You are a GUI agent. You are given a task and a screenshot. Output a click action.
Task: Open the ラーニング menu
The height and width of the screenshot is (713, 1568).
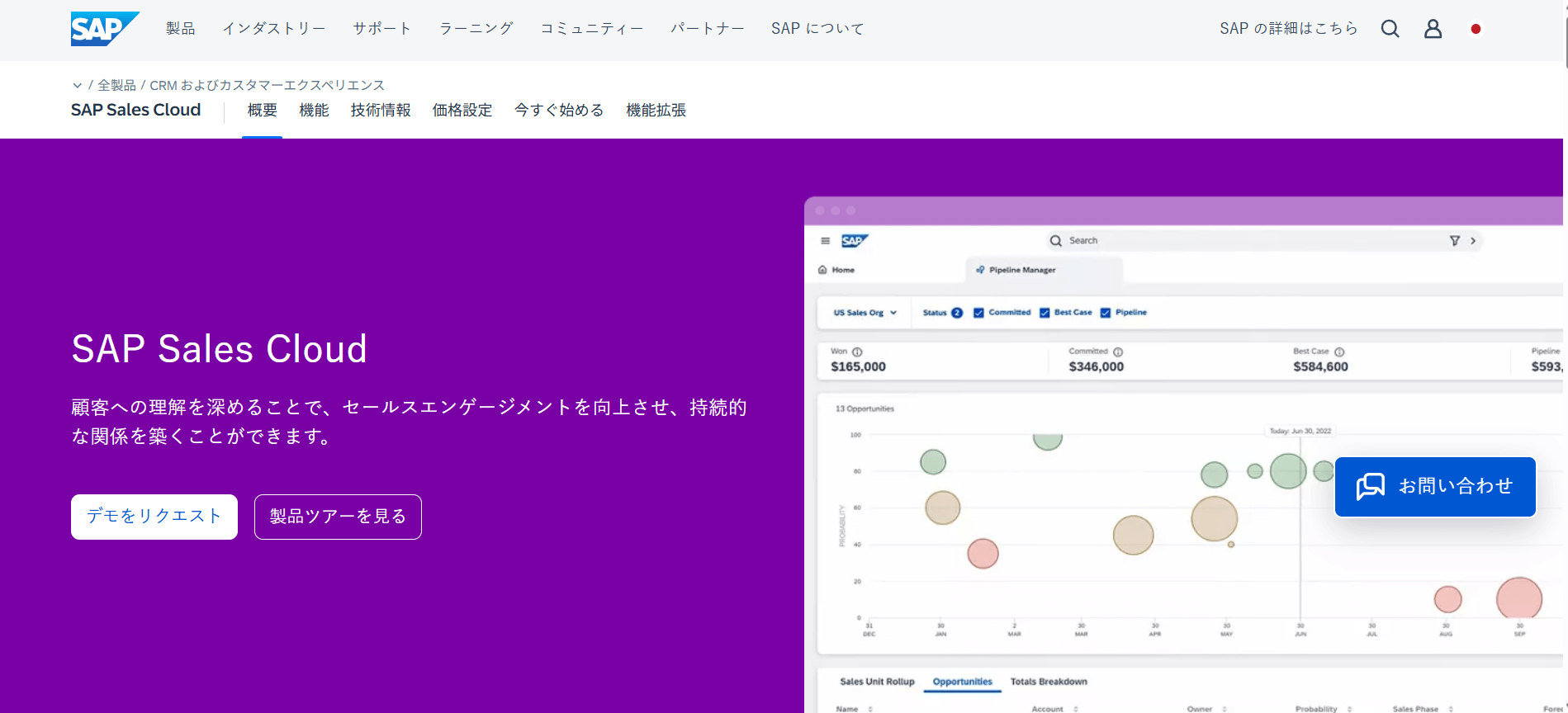point(476,29)
